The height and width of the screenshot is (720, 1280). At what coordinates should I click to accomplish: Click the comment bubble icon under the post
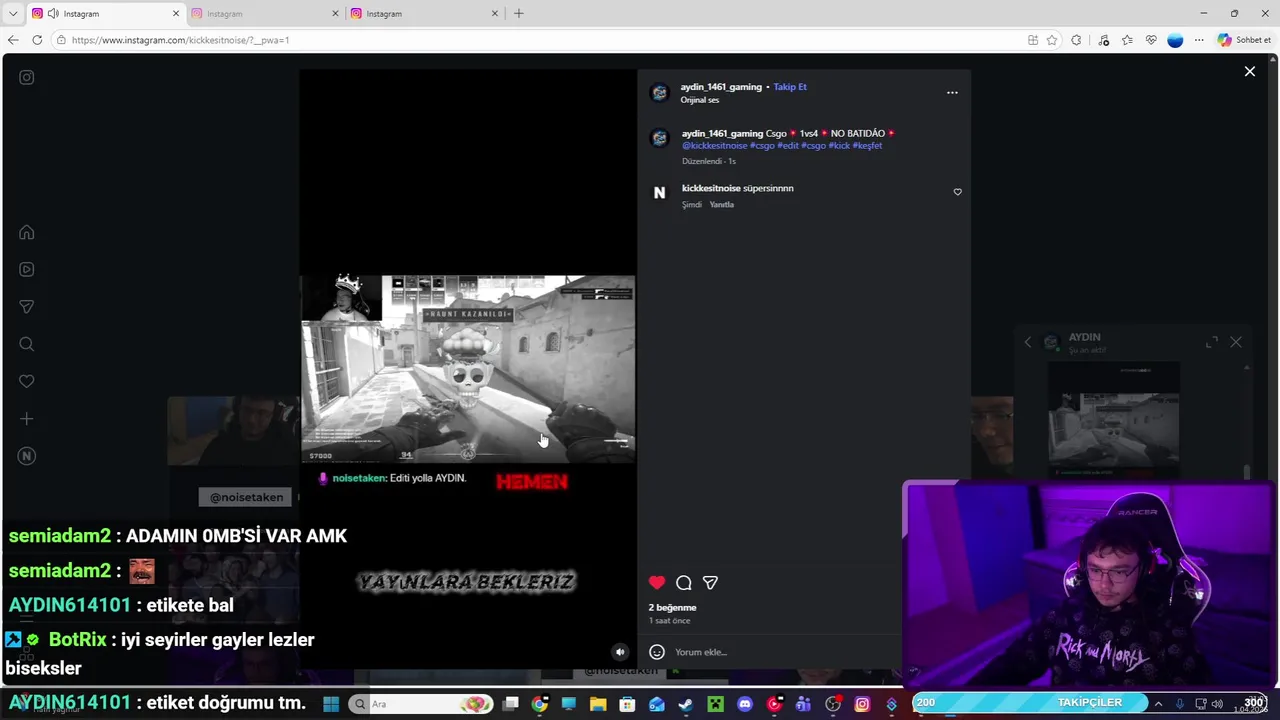pyautogui.click(x=684, y=583)
